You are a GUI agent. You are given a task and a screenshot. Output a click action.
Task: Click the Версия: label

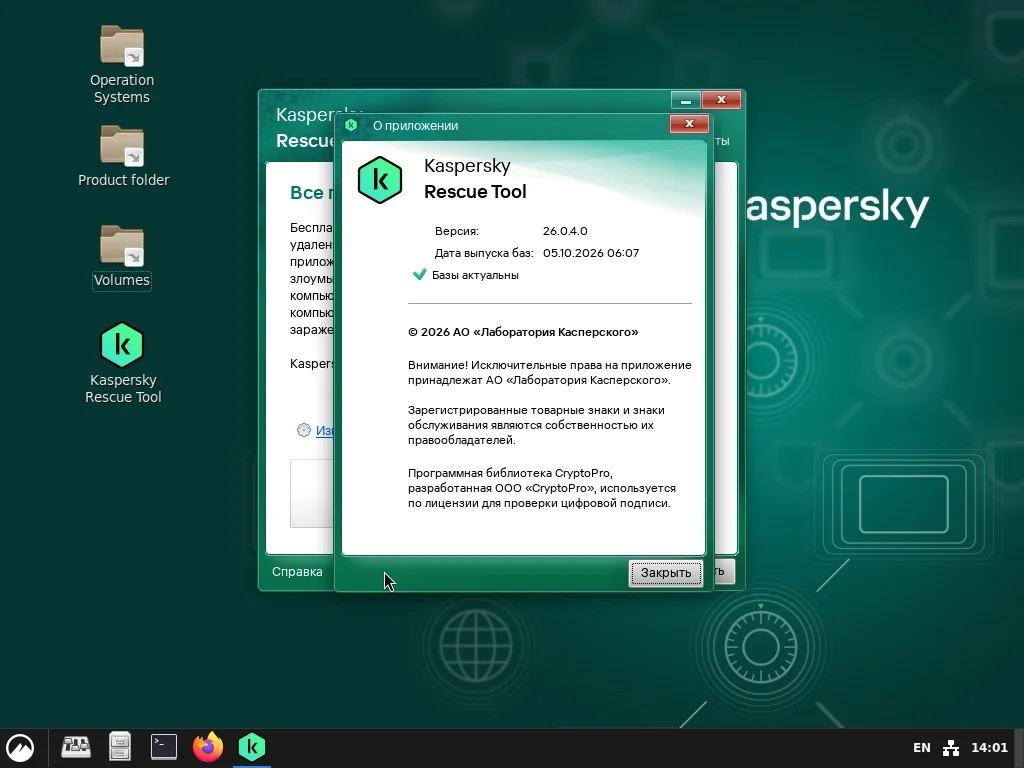456,231
